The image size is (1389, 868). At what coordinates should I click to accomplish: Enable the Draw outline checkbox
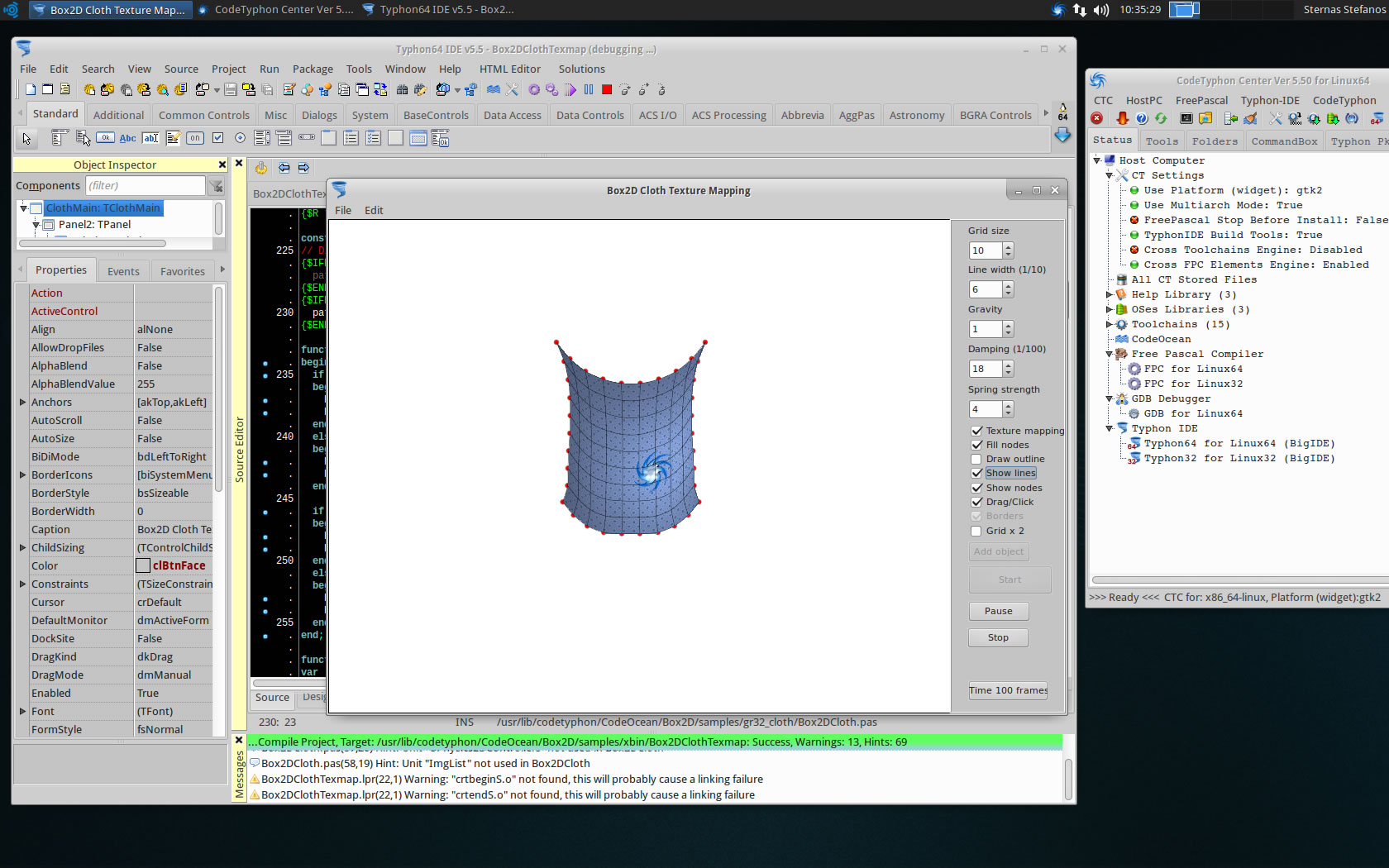(x=976, y=459)
